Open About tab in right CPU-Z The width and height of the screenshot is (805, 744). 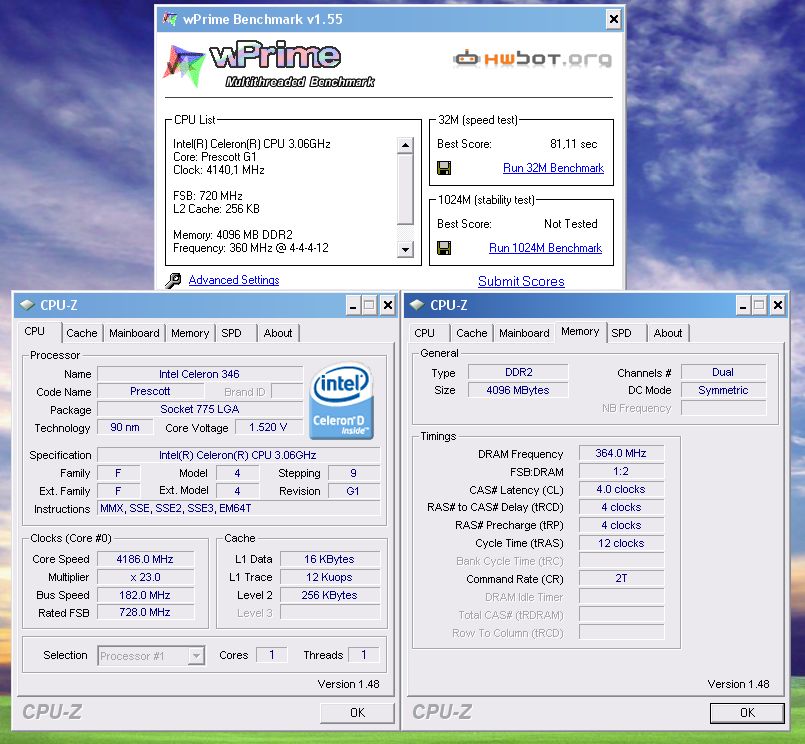668,333
